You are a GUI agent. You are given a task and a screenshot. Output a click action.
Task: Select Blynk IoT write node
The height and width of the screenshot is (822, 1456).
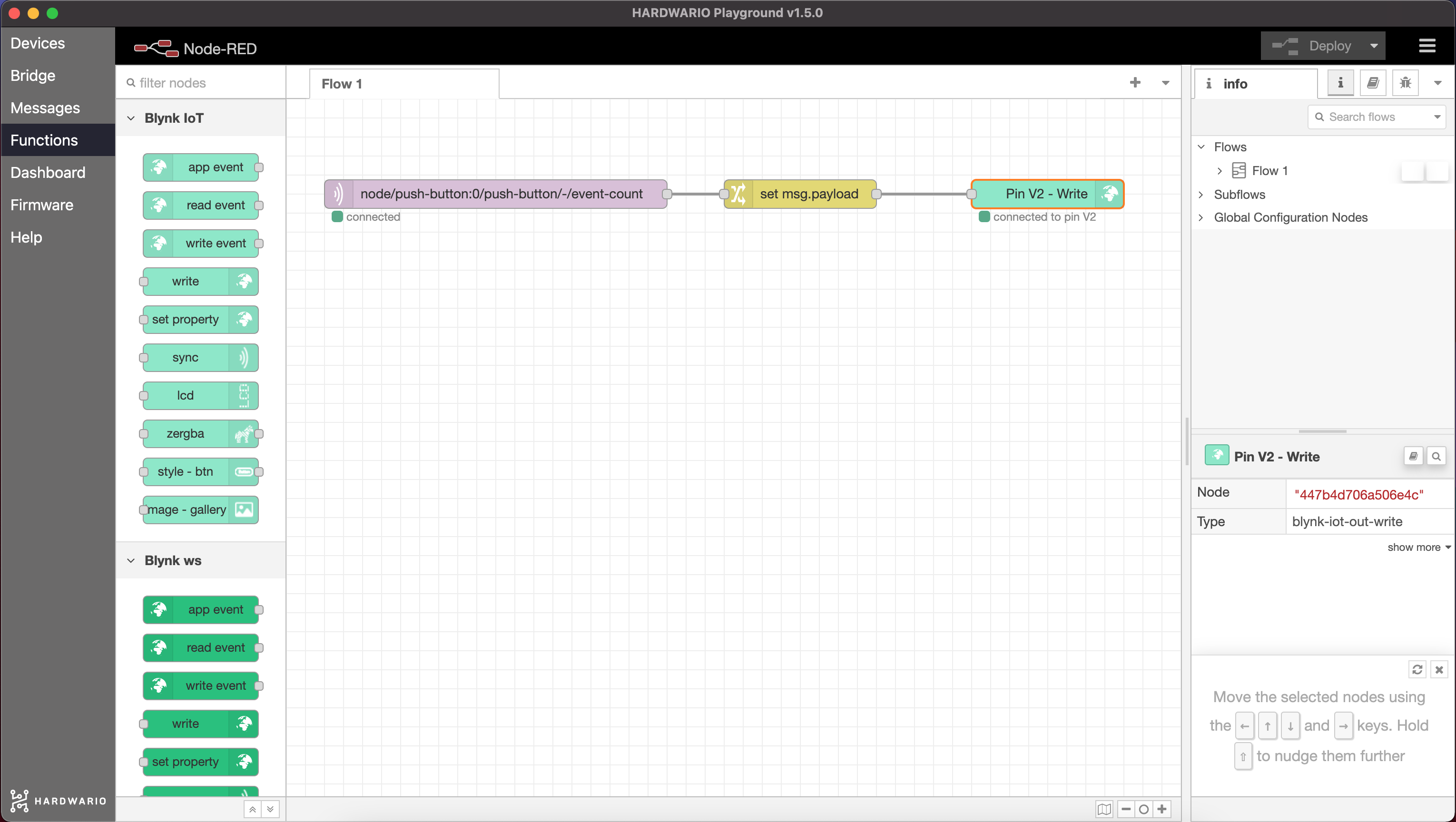[x=201, y=281]
